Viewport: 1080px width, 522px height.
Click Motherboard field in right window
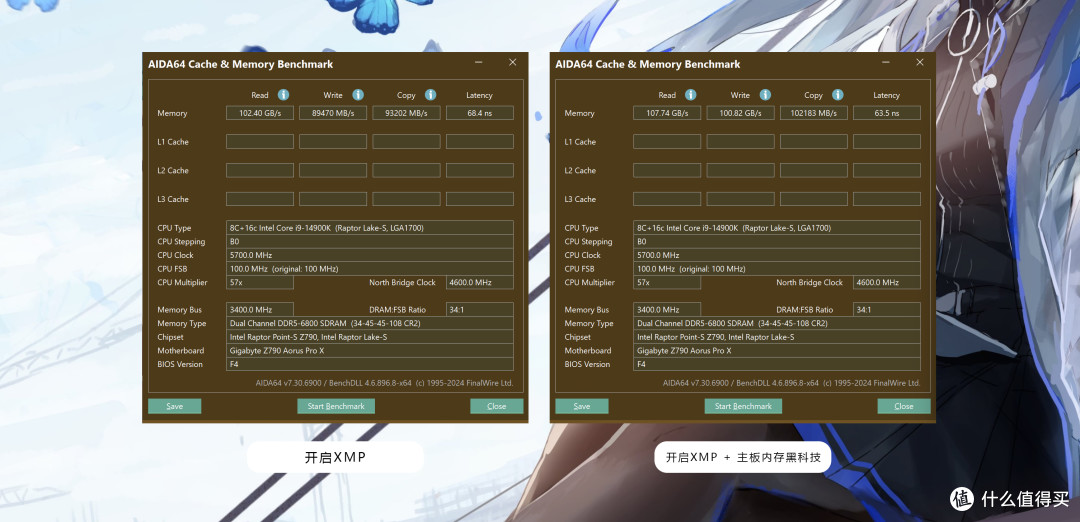777,351
